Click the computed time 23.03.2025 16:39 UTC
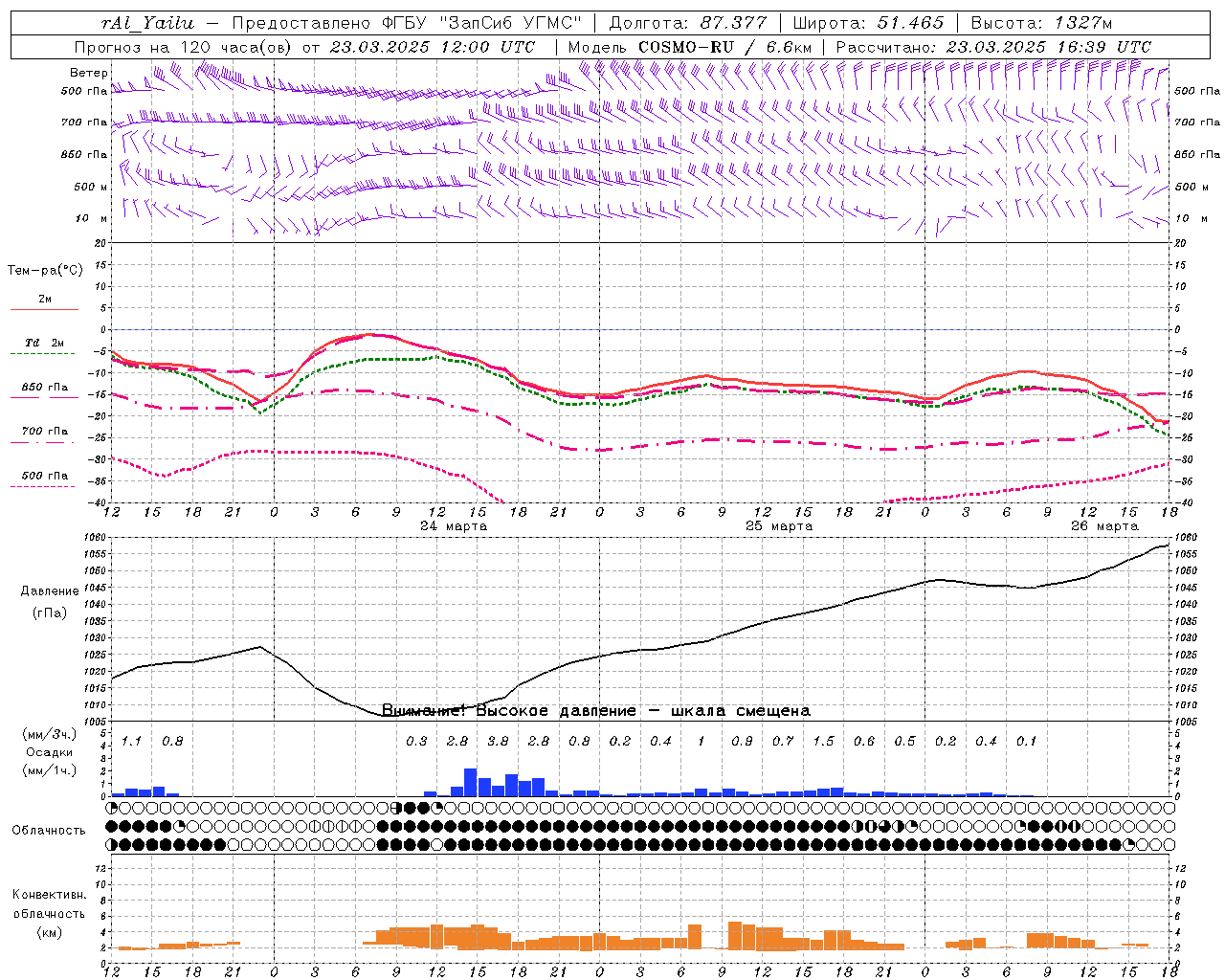The width and height of the screenshot is (1225, 980). (x=1049, y=47)
